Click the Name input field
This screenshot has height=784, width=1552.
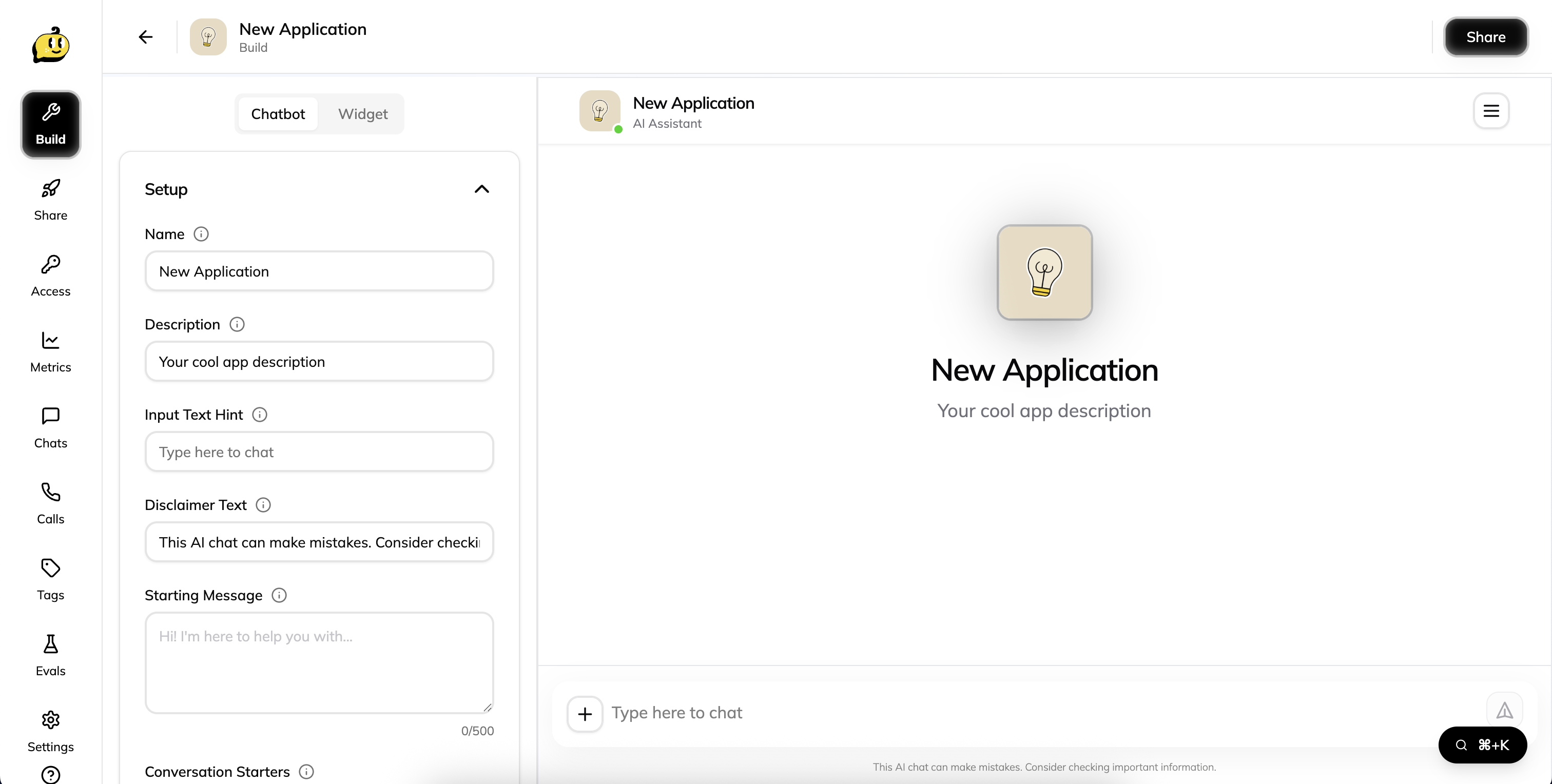pyautogui.click(x=319, y=271)
